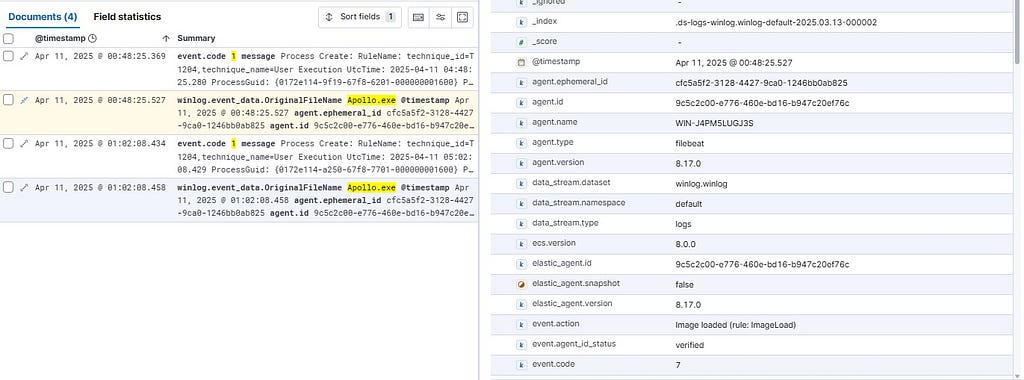Viewport: 1024px width, 380px height.
Task: Click the elastic_agent.version field name
Action: point(572,304)
